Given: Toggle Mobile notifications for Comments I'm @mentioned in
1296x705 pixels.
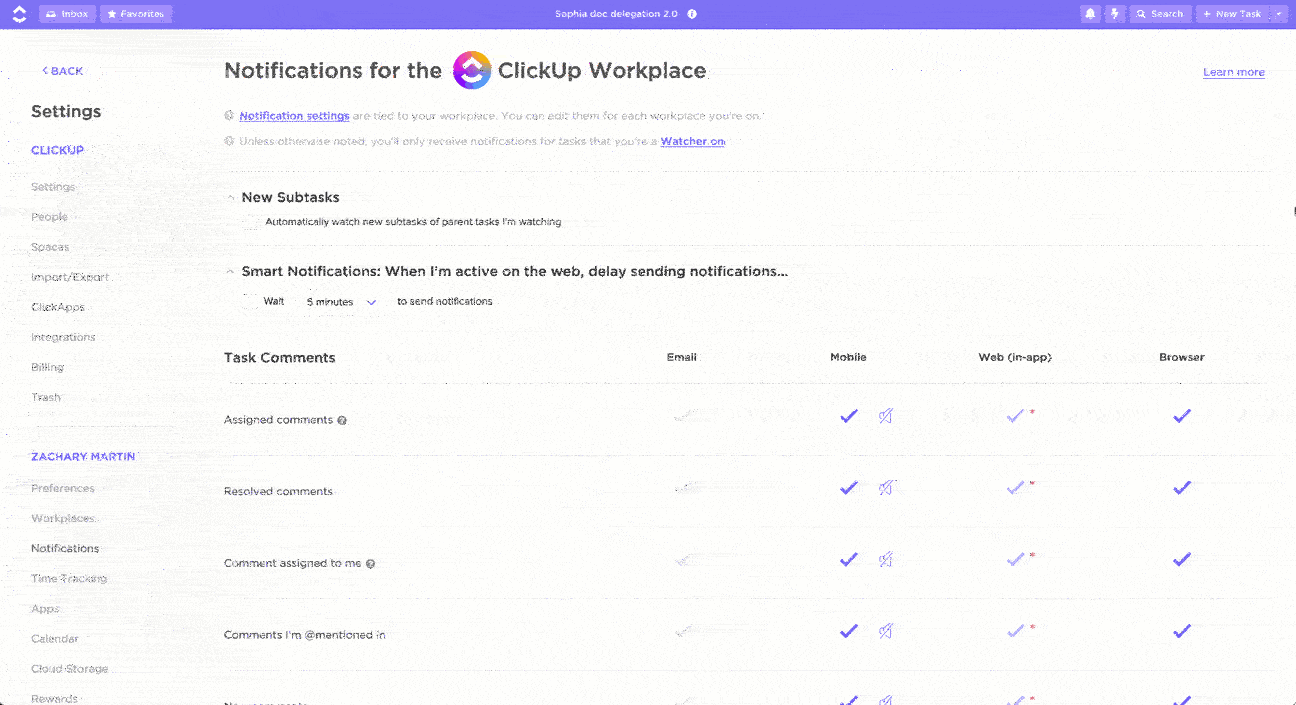Looking at the screenshot, I should pos(848,631).
